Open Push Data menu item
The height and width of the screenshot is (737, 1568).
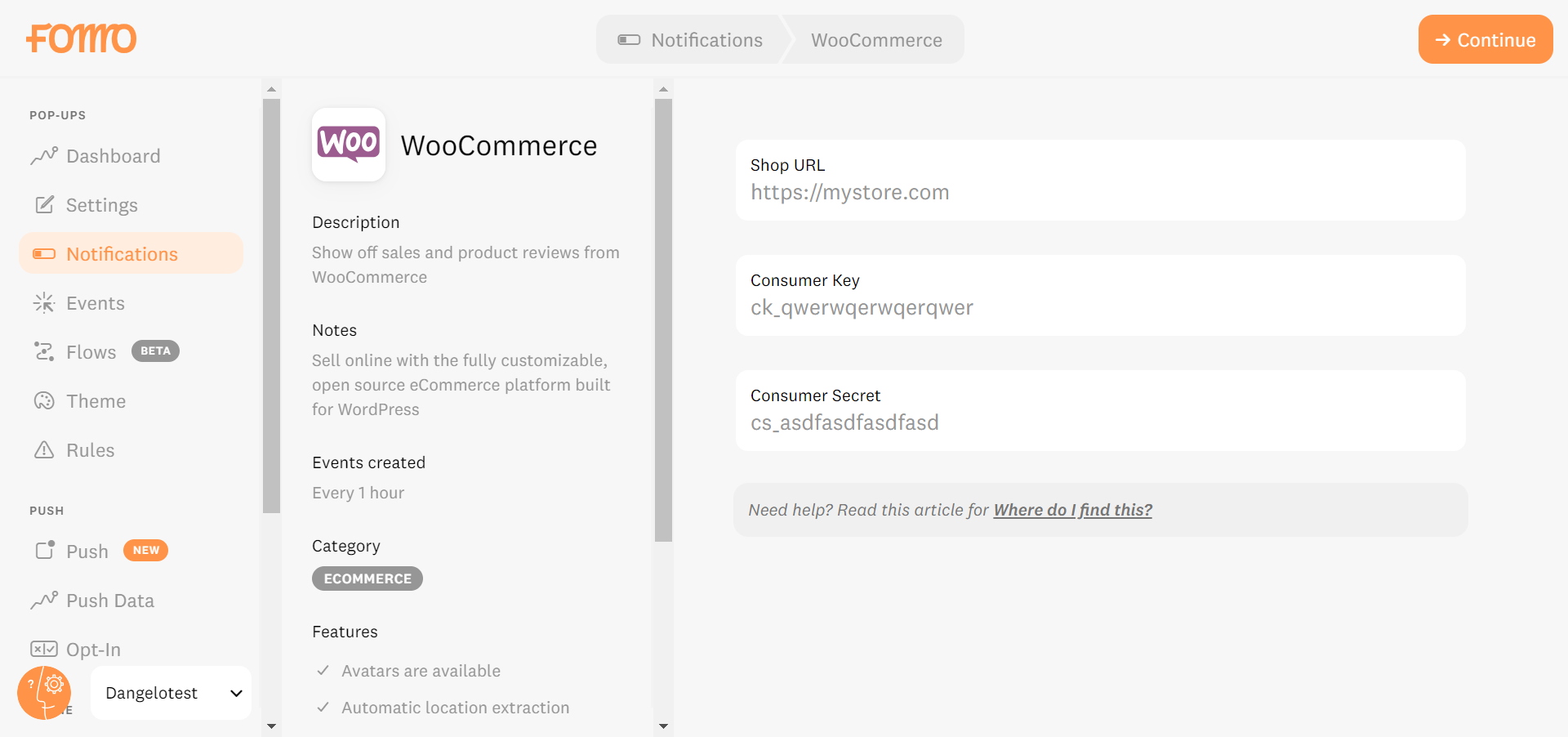pos(109,601)
